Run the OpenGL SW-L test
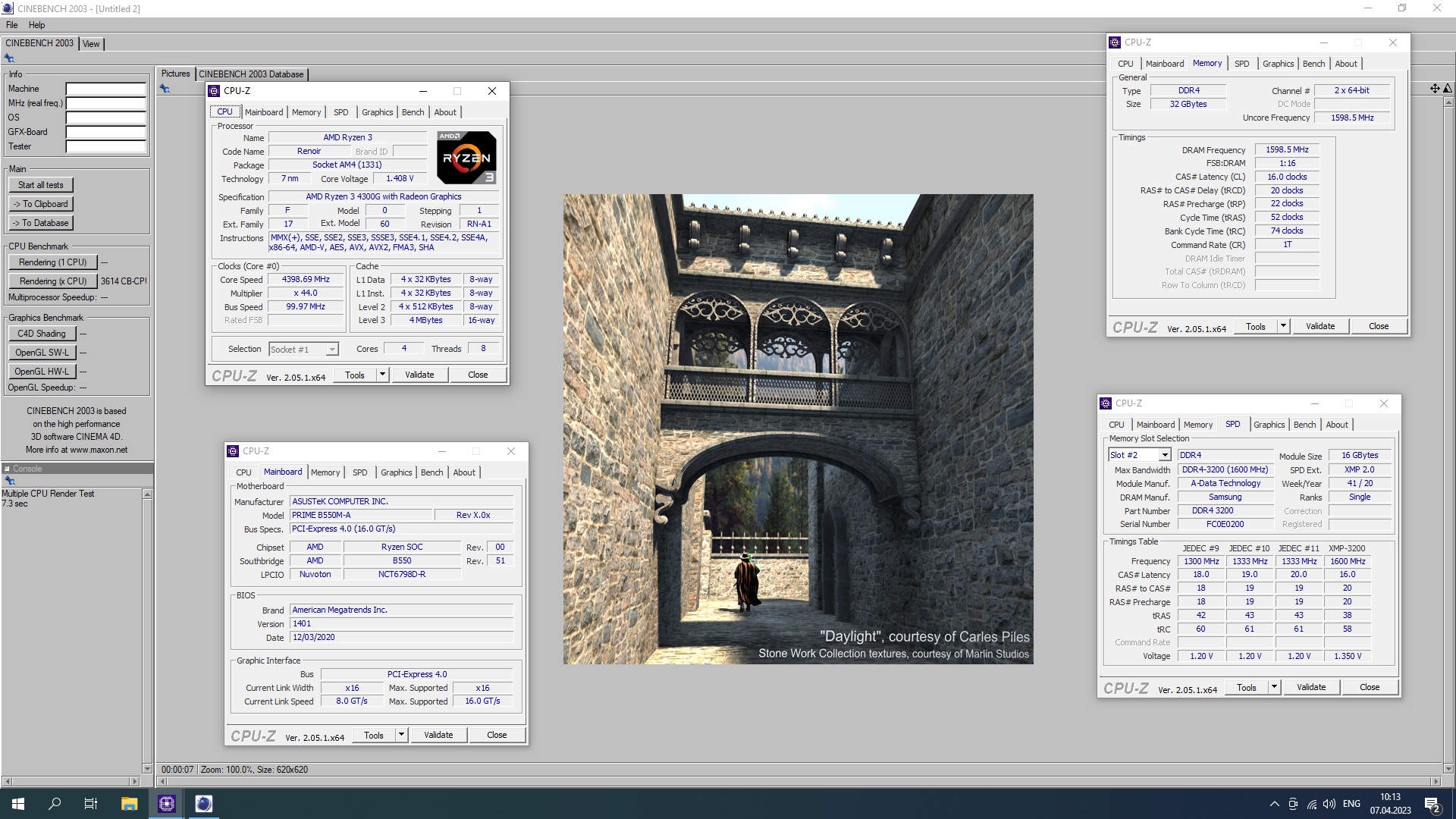 pyautogui.click(x=42, y=353)
